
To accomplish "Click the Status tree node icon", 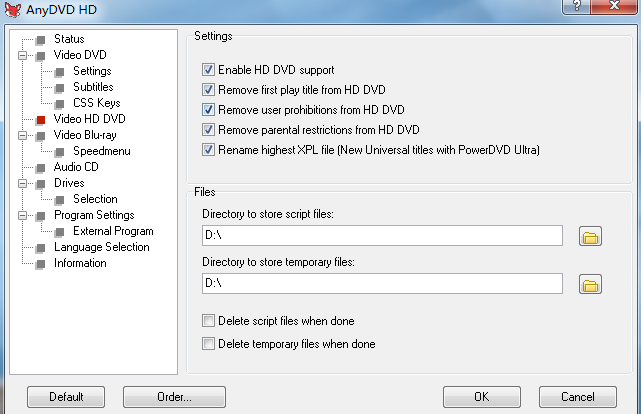I will point(40,40).
